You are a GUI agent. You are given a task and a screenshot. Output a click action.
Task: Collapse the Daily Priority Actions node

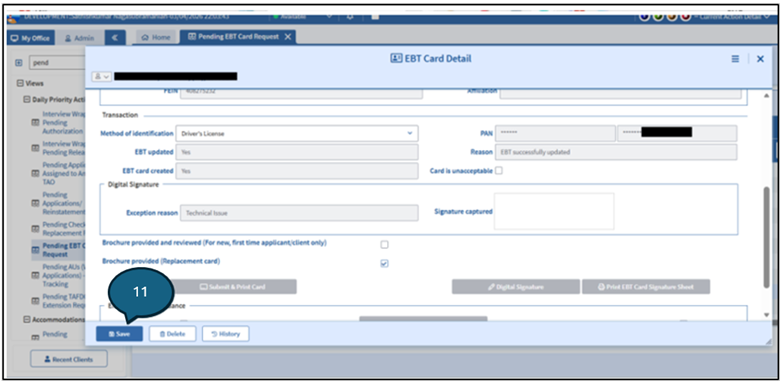(x=27, y=99)
